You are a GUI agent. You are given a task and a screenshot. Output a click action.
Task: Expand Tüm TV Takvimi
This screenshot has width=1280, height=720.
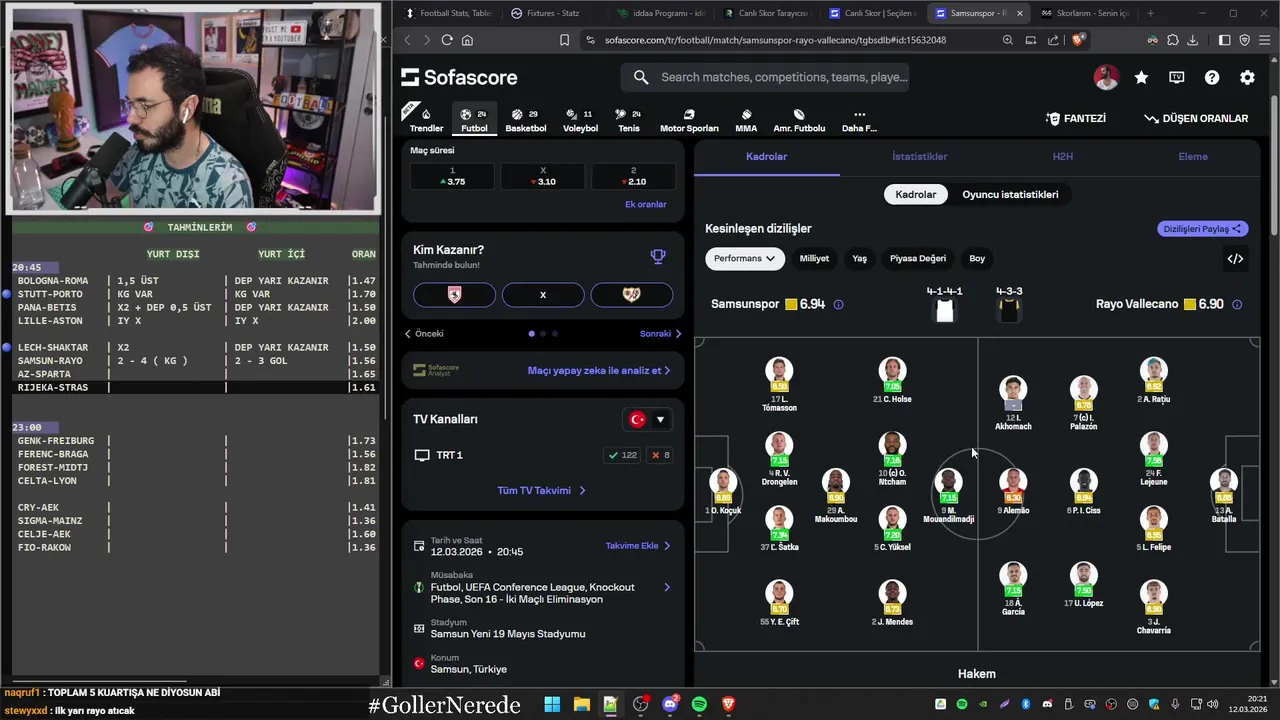[542, 490]
